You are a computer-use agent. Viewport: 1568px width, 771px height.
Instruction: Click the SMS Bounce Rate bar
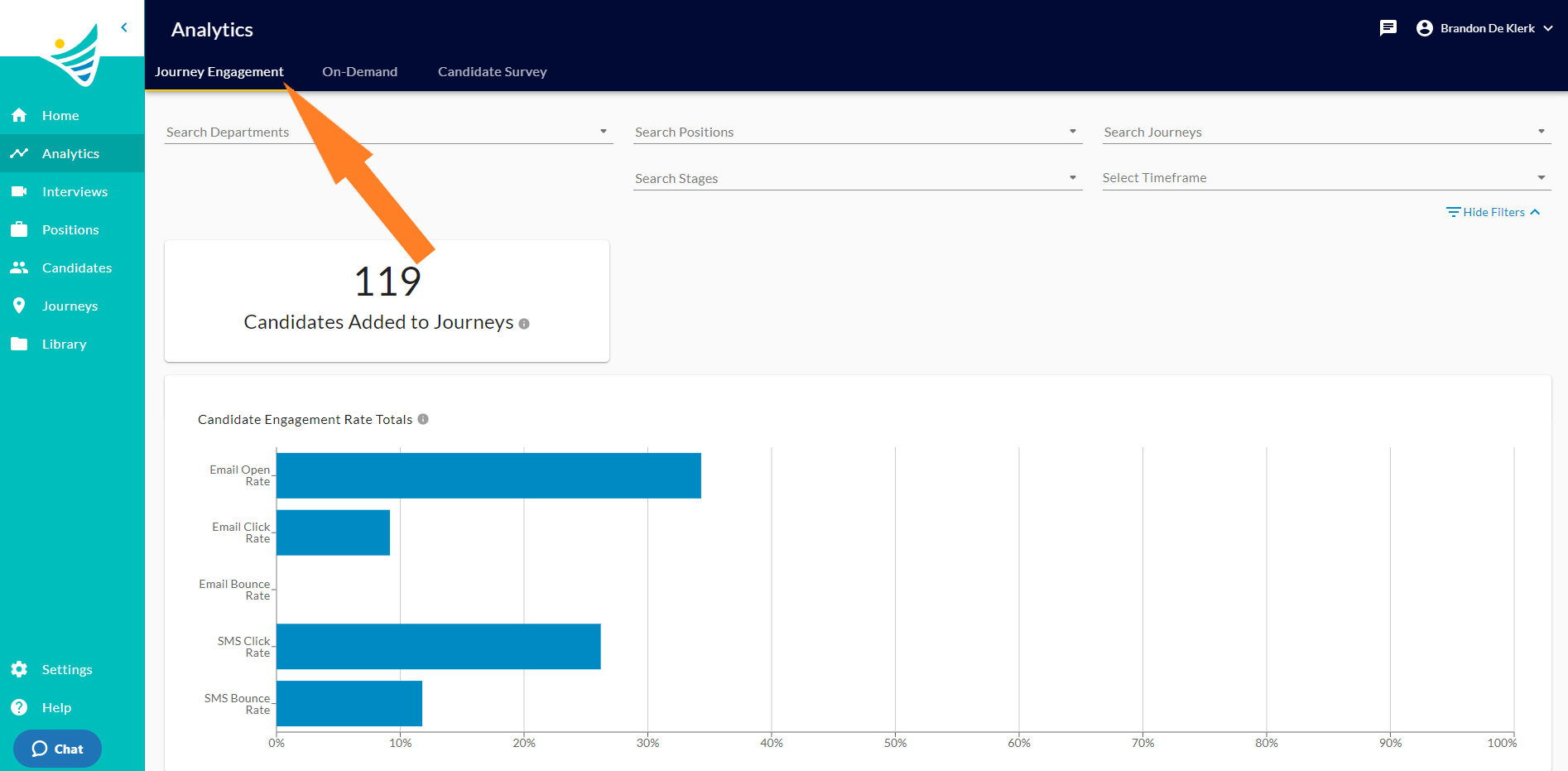point(349,704)
